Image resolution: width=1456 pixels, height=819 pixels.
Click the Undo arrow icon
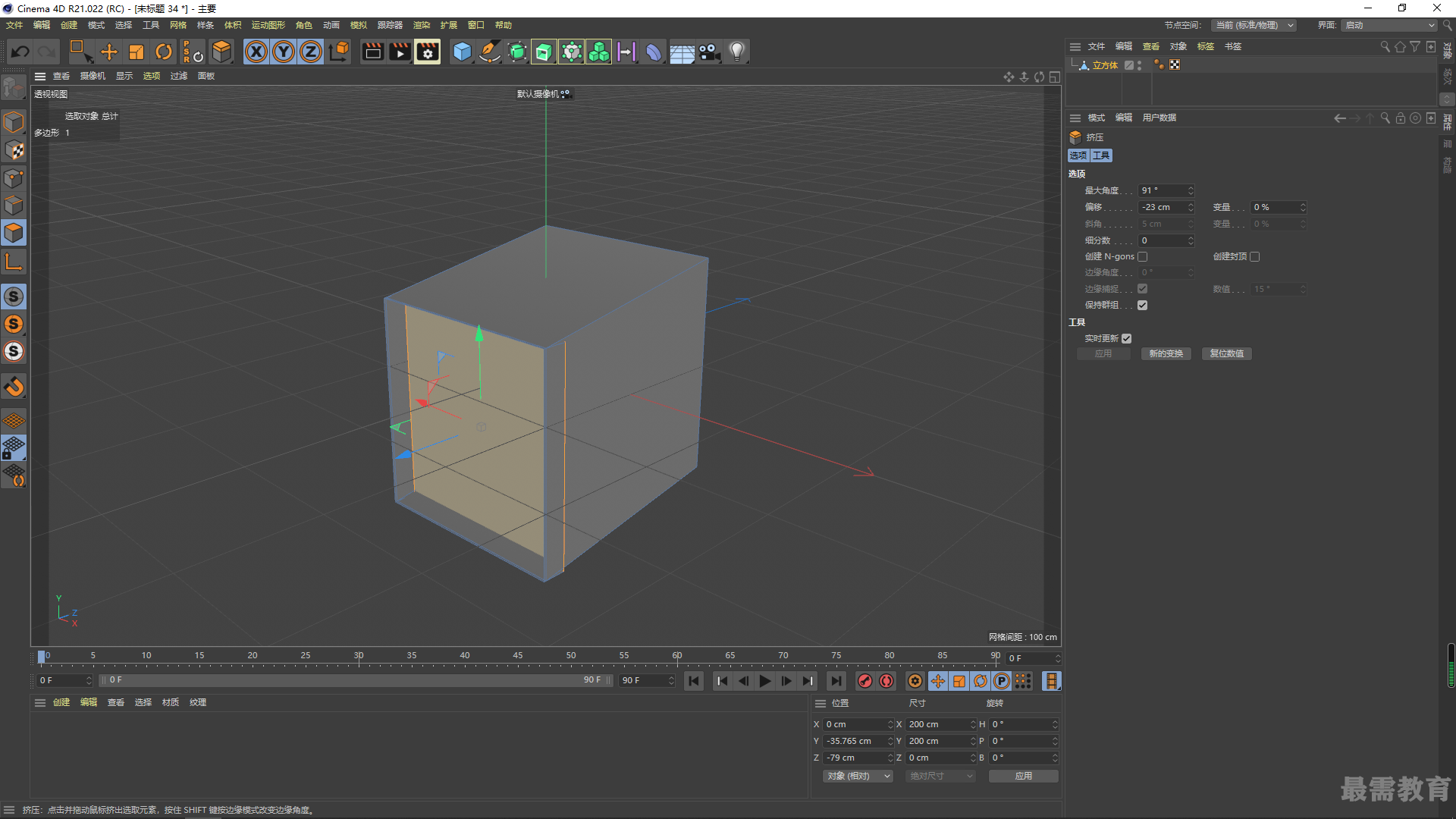tap(20, 52)
